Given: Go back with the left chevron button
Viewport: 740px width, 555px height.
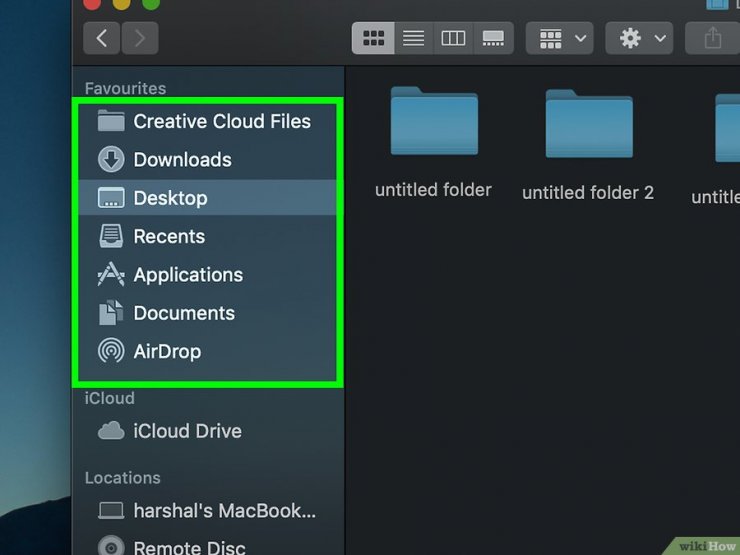Looking at the screenshot, I should point(101,38).
